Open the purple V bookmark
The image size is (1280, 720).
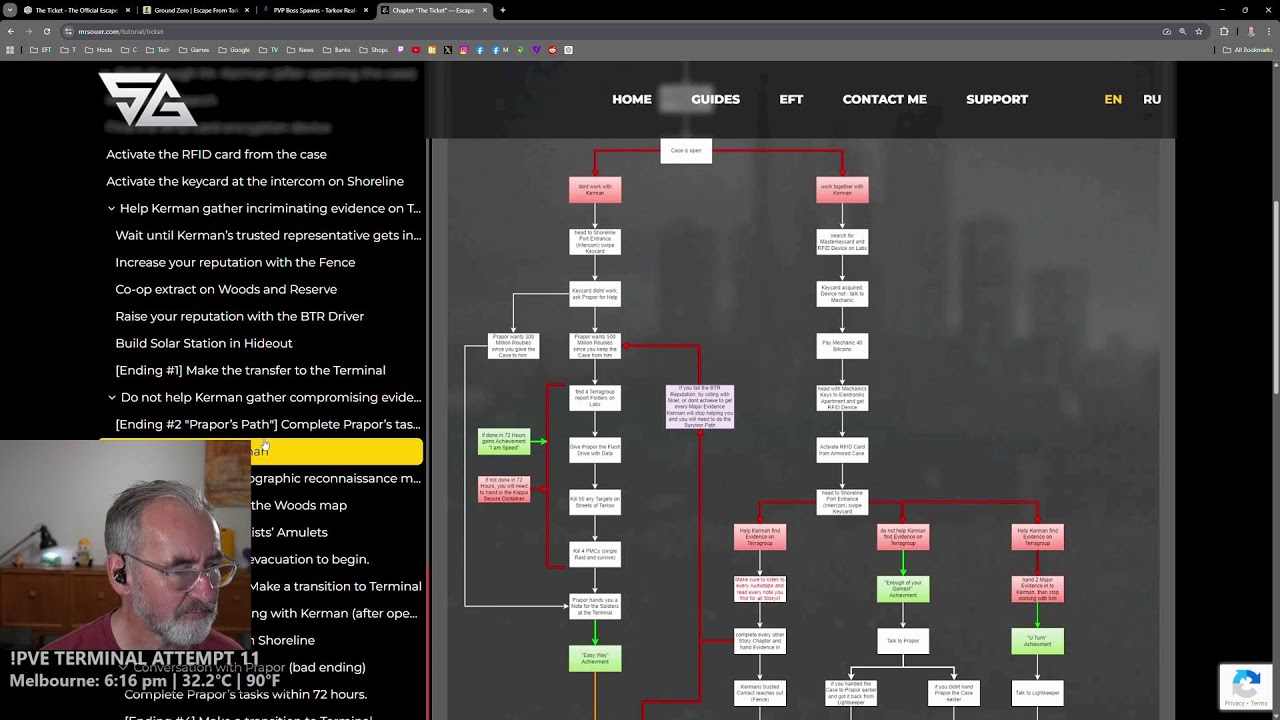tap(536, 50)
